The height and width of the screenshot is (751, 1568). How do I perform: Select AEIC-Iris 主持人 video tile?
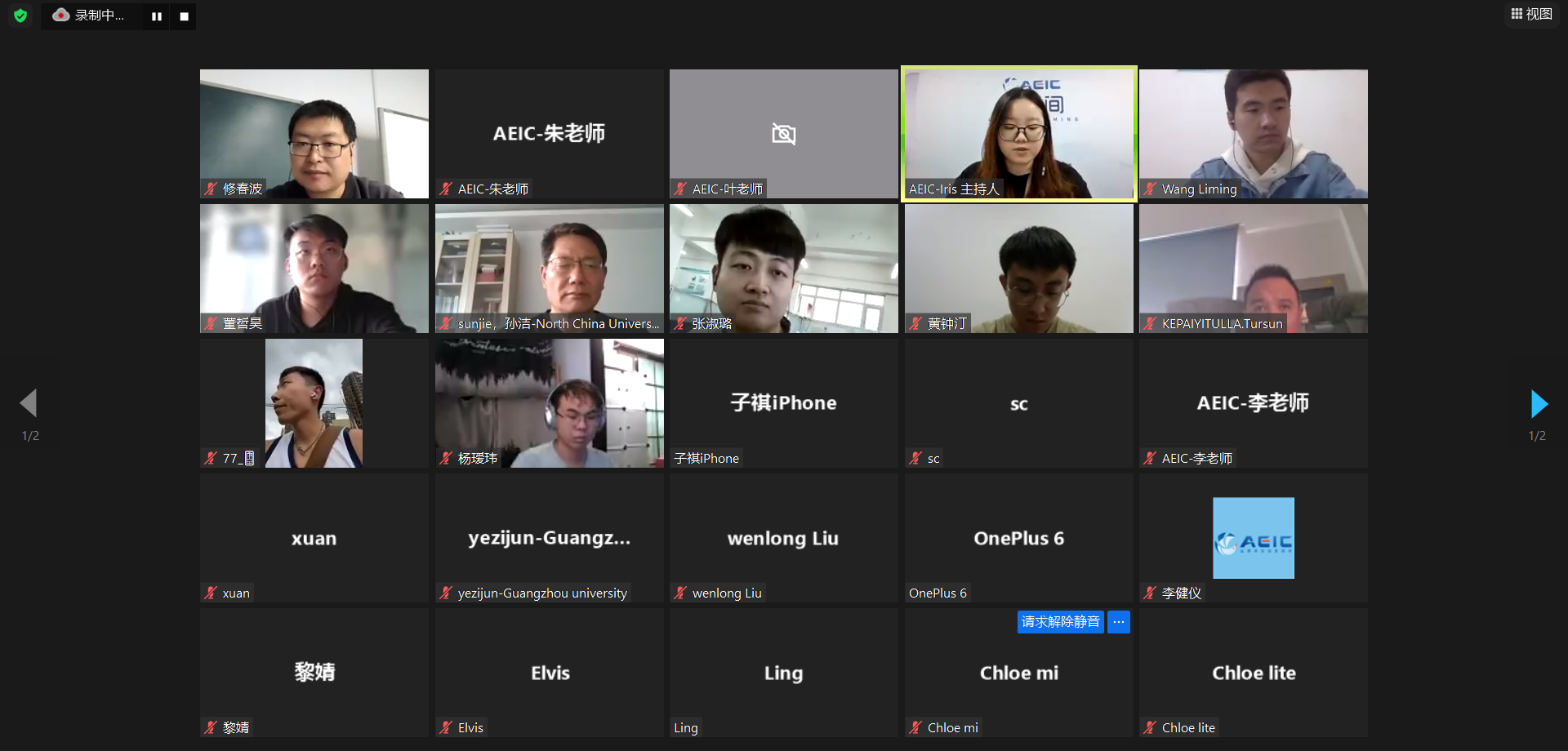pos(1018,134)
